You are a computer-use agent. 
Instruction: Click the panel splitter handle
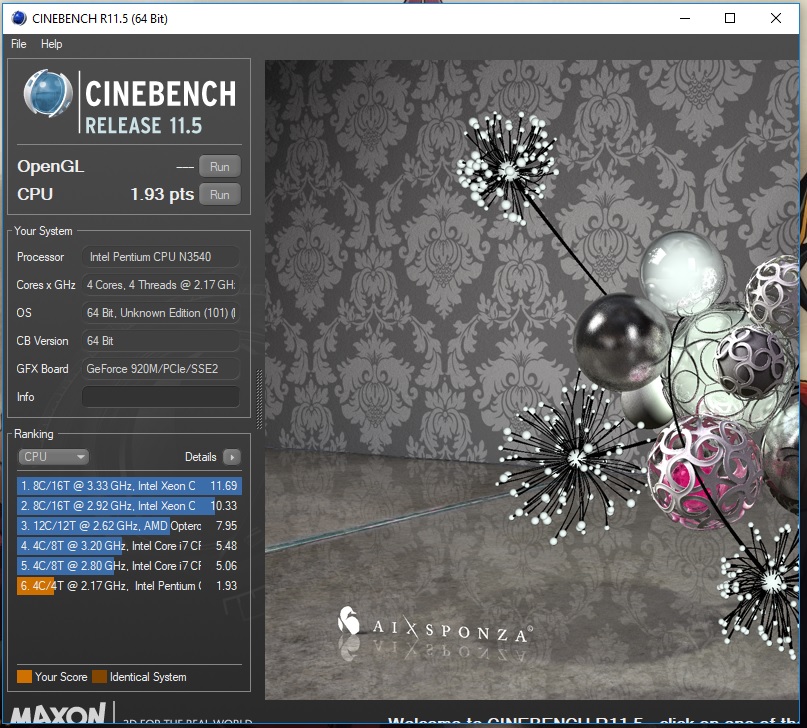pos(259,399)
